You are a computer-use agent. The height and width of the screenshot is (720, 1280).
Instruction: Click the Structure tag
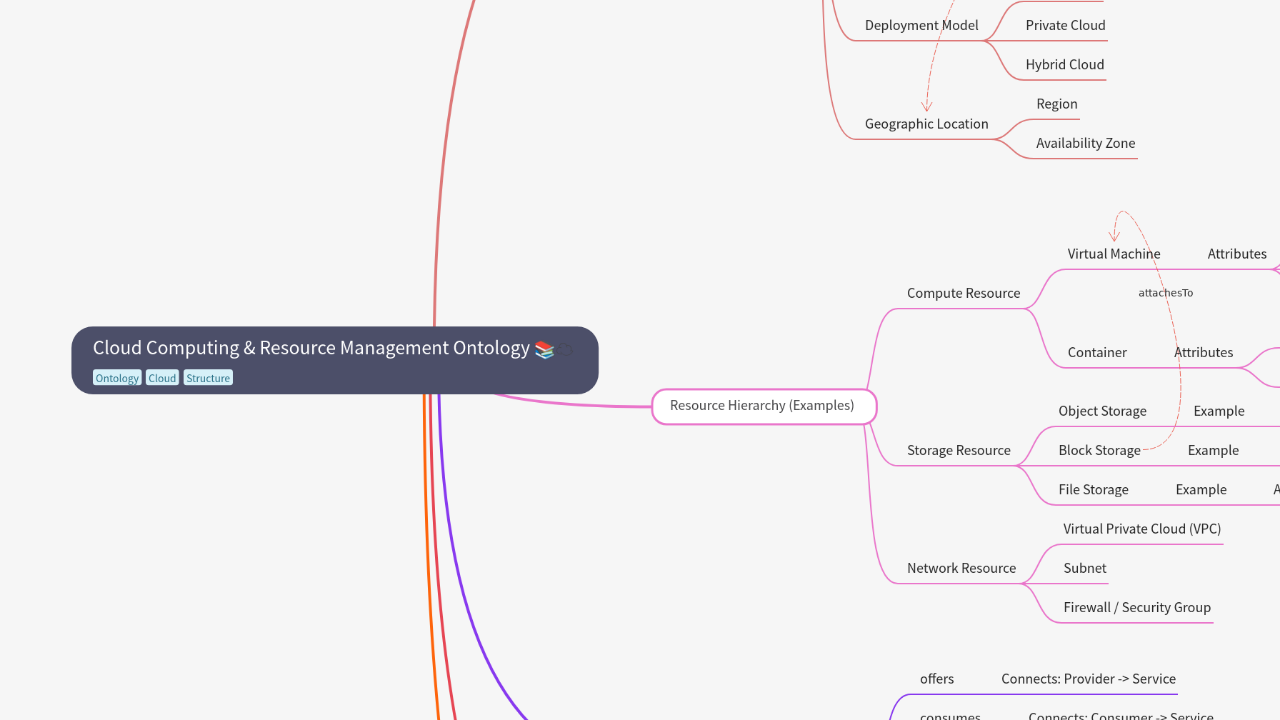(x=208, y=378)
